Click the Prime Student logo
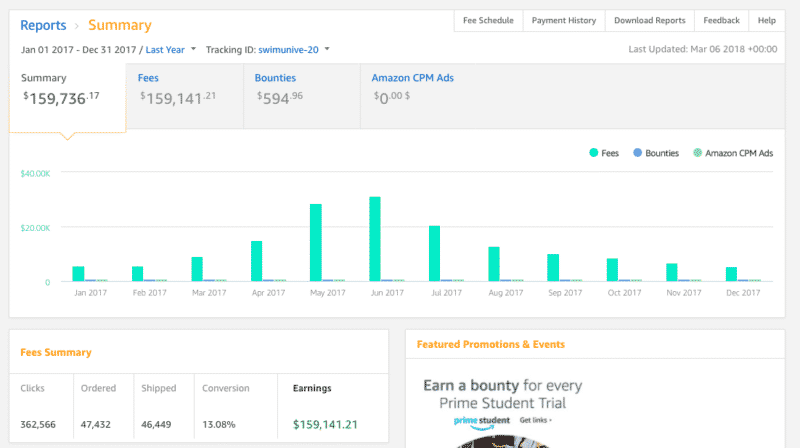This screenshot has width=800, height=448. 482,421
